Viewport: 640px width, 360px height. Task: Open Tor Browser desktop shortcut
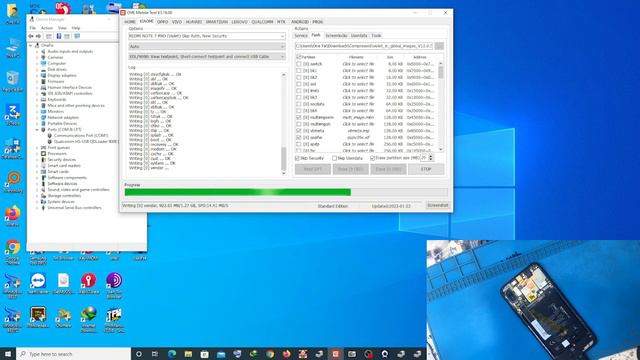tap(114, 285)
